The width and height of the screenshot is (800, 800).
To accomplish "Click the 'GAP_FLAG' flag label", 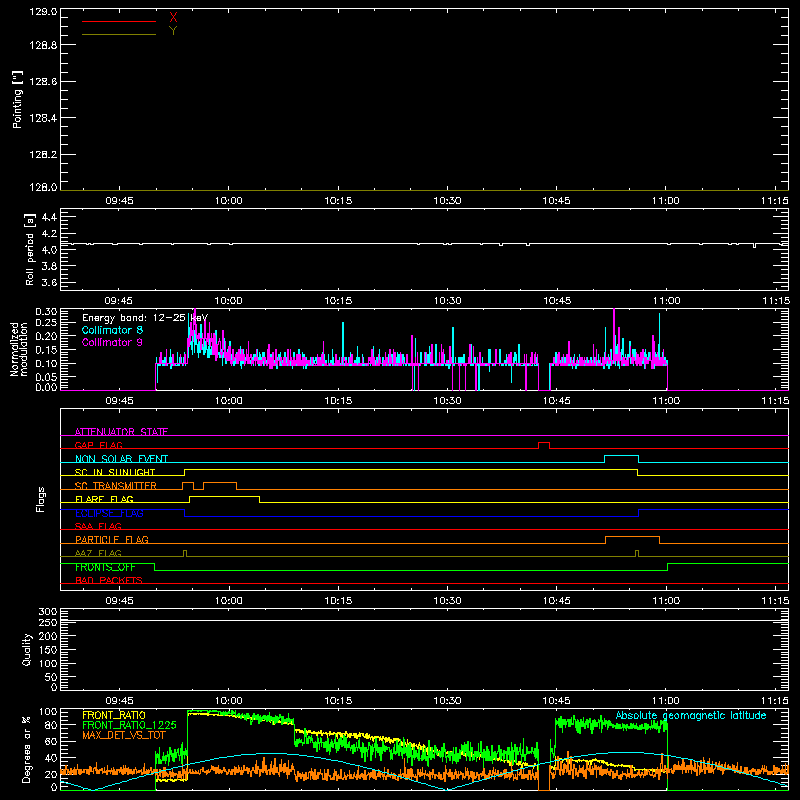I will point(98,445).
